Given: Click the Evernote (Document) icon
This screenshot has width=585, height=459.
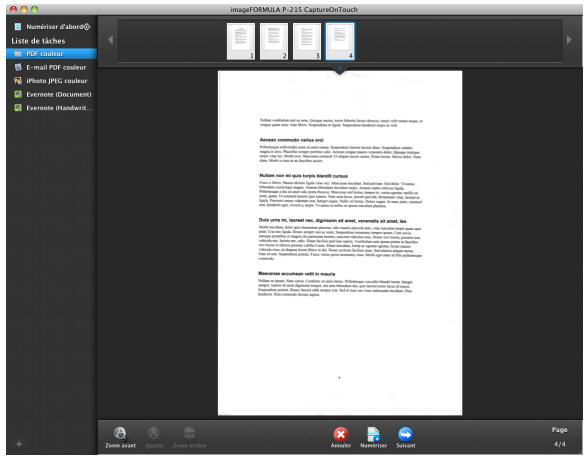Looking at the screenshot, I should coord(18,94).
